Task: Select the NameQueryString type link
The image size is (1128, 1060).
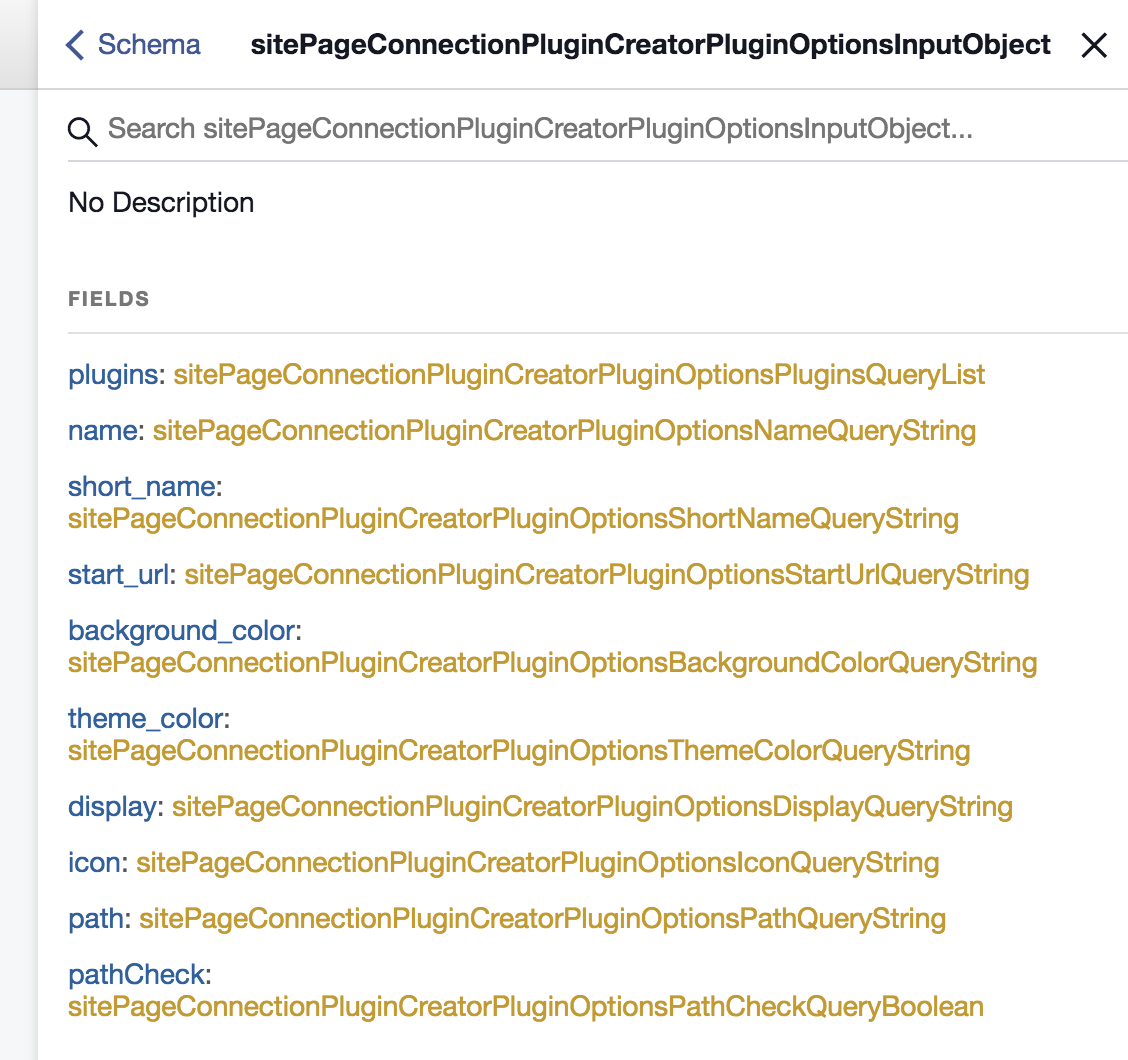Action: 563,430
